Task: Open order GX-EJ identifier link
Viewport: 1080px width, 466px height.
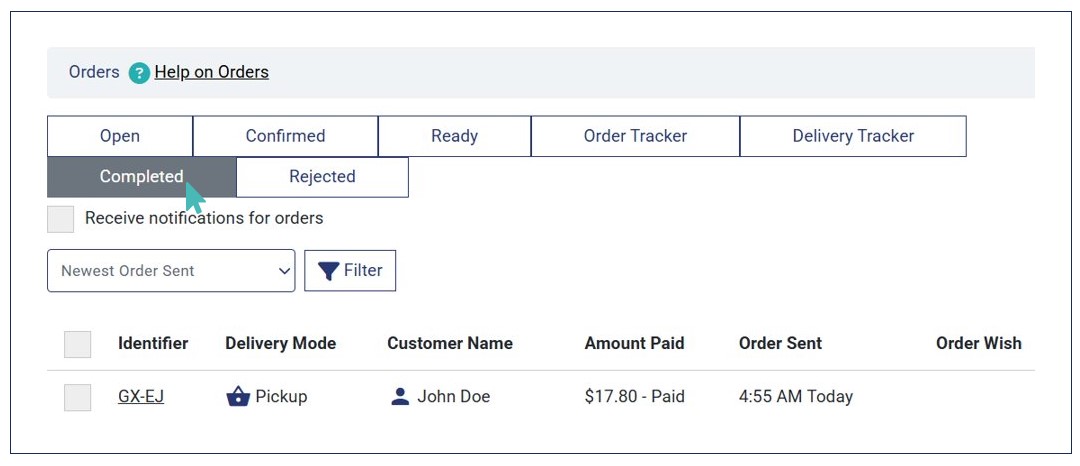Action: (141, 397)
